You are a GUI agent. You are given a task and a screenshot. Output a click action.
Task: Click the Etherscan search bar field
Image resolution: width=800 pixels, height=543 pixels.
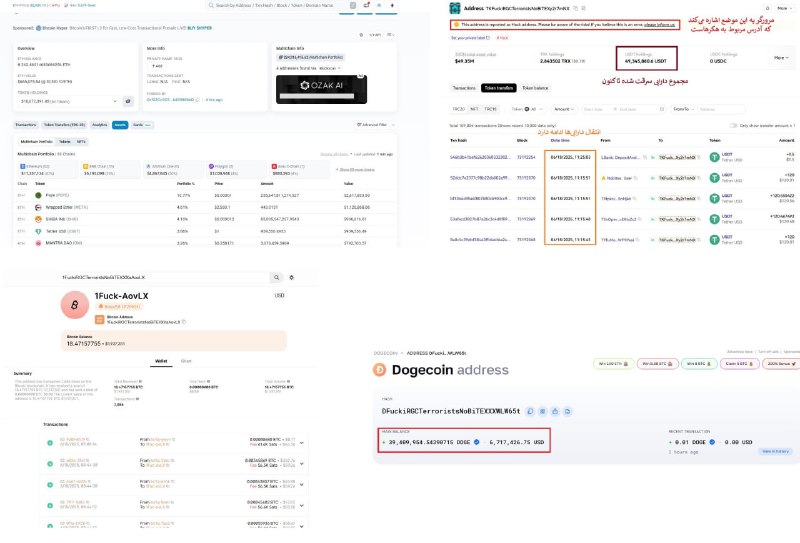click(282, 5)
